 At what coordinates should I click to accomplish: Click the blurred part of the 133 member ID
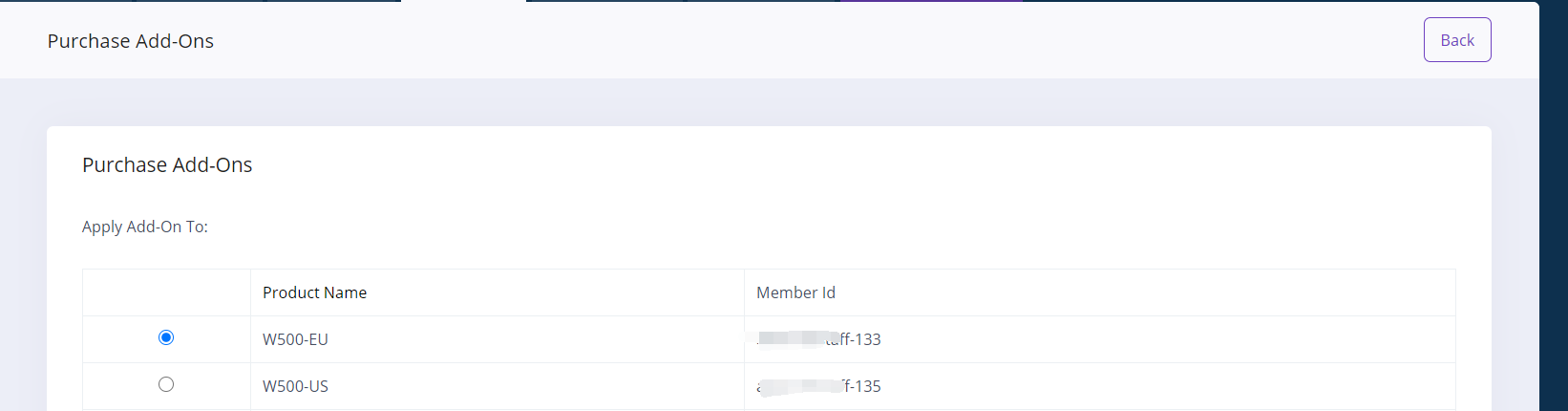pos(791,338)
